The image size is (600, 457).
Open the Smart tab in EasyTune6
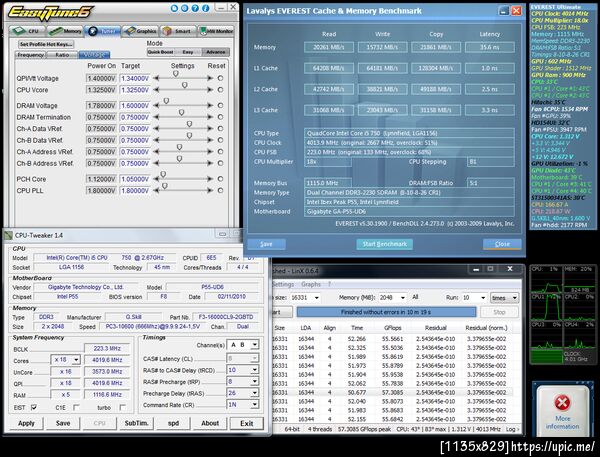[x=178, y=31]
